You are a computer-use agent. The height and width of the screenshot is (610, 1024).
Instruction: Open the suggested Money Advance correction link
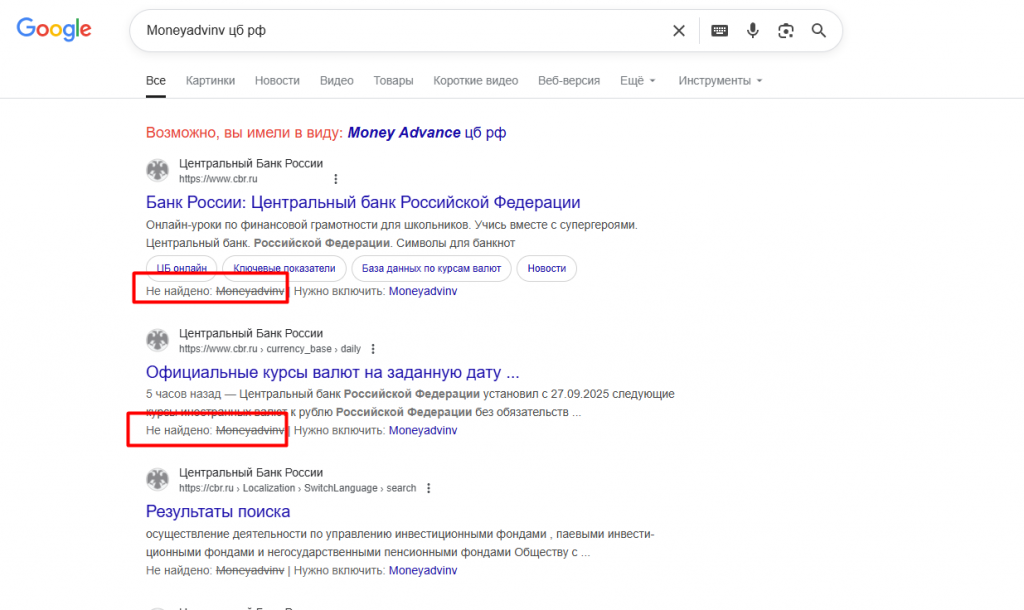tap(404, 133)
